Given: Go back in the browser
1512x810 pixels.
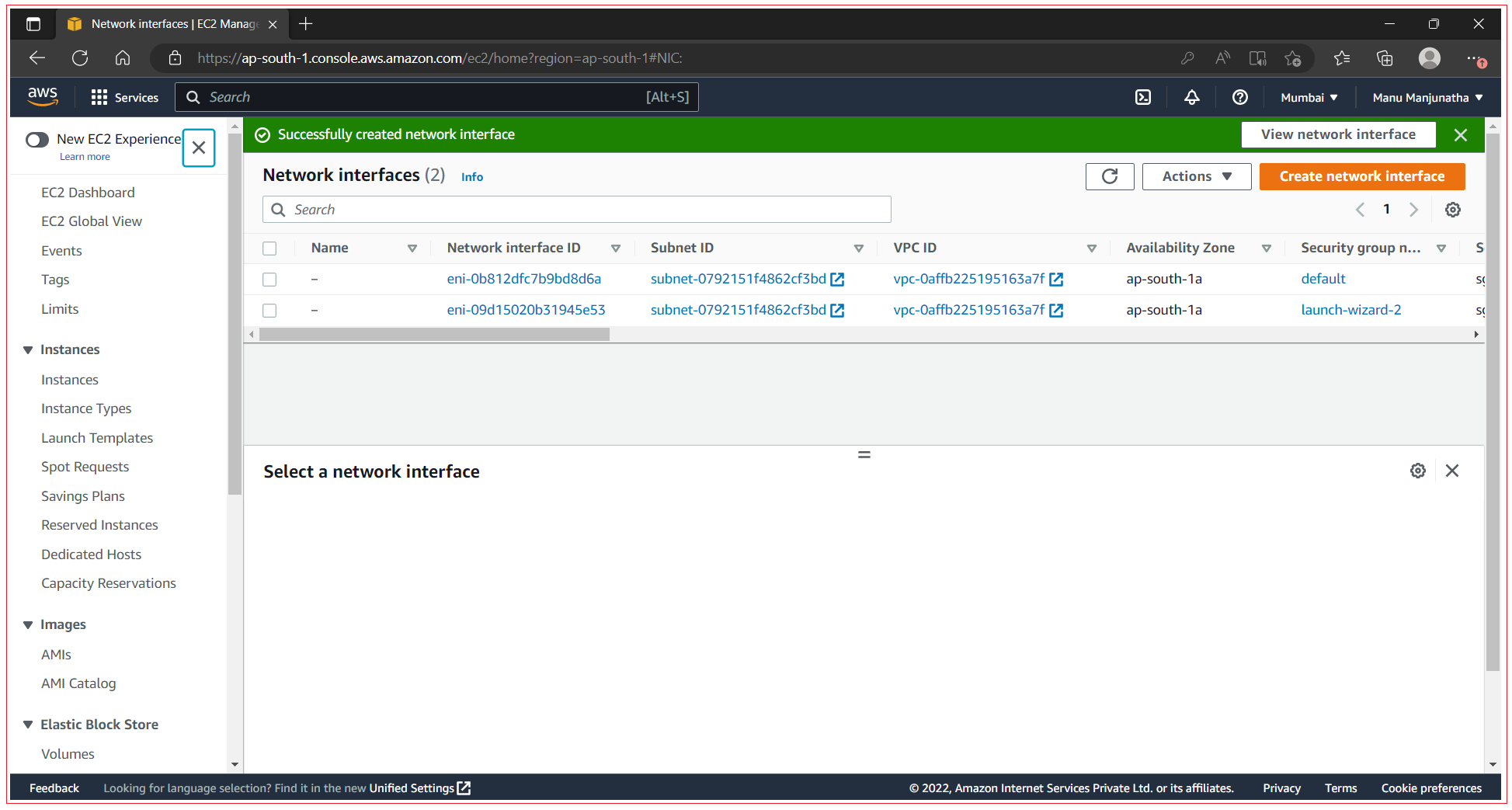Looking at the screenshot, I should point(37,58).
